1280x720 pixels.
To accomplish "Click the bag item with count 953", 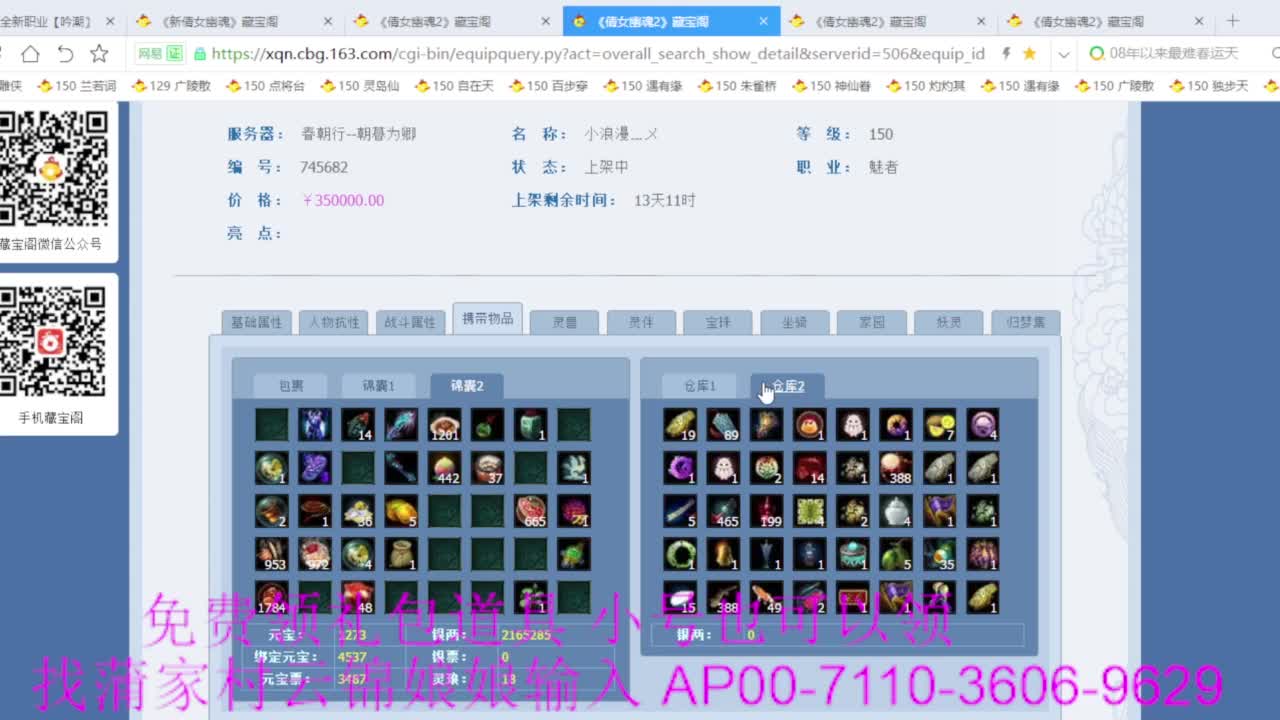I will pos(271,554).
